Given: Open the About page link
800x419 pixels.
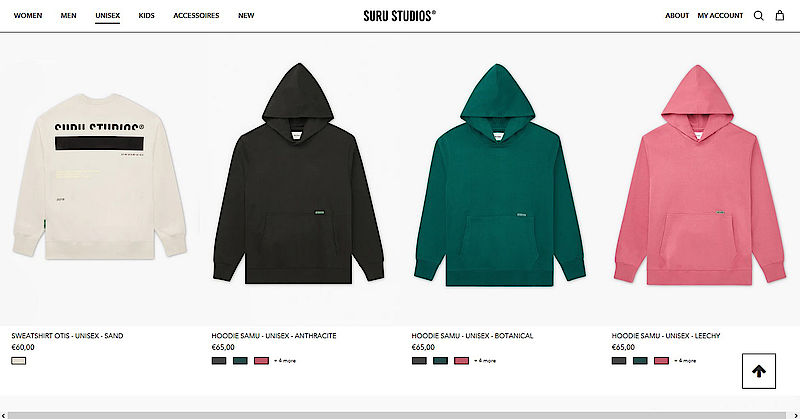Looking at the screenshot, I should (x=677, y=16).
